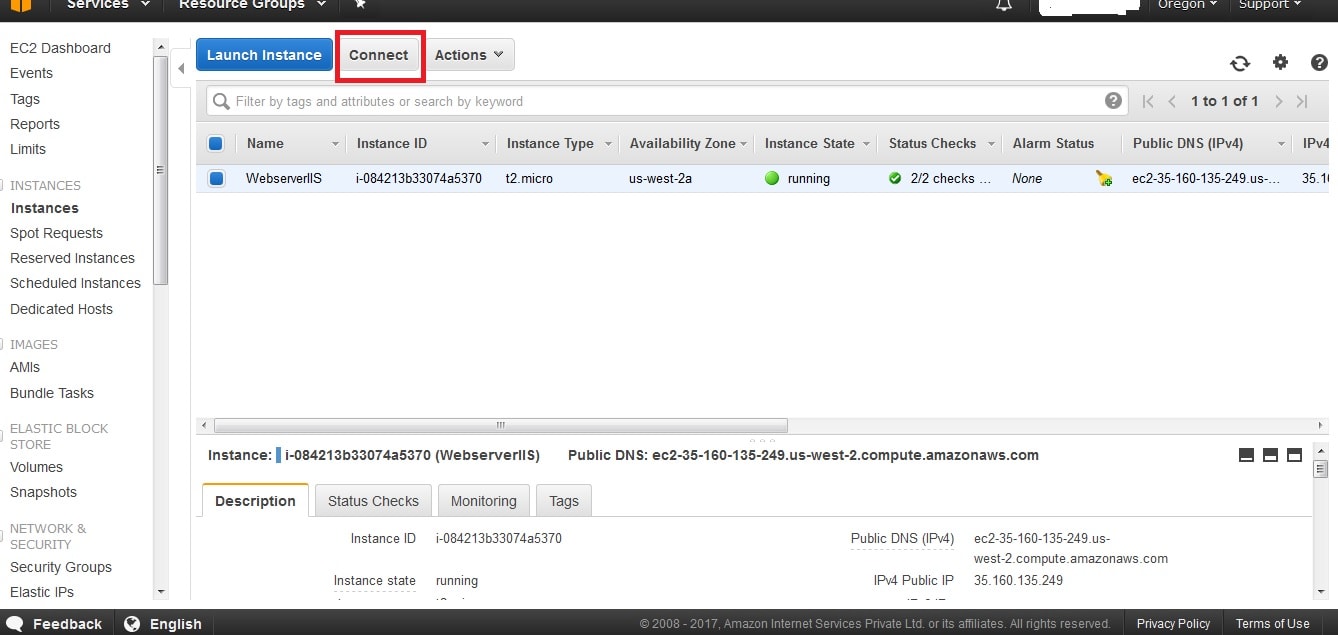Open Reserved Instances in sidebar
The height and width of the screenshot is (635, 1338).
click(72, 258)
